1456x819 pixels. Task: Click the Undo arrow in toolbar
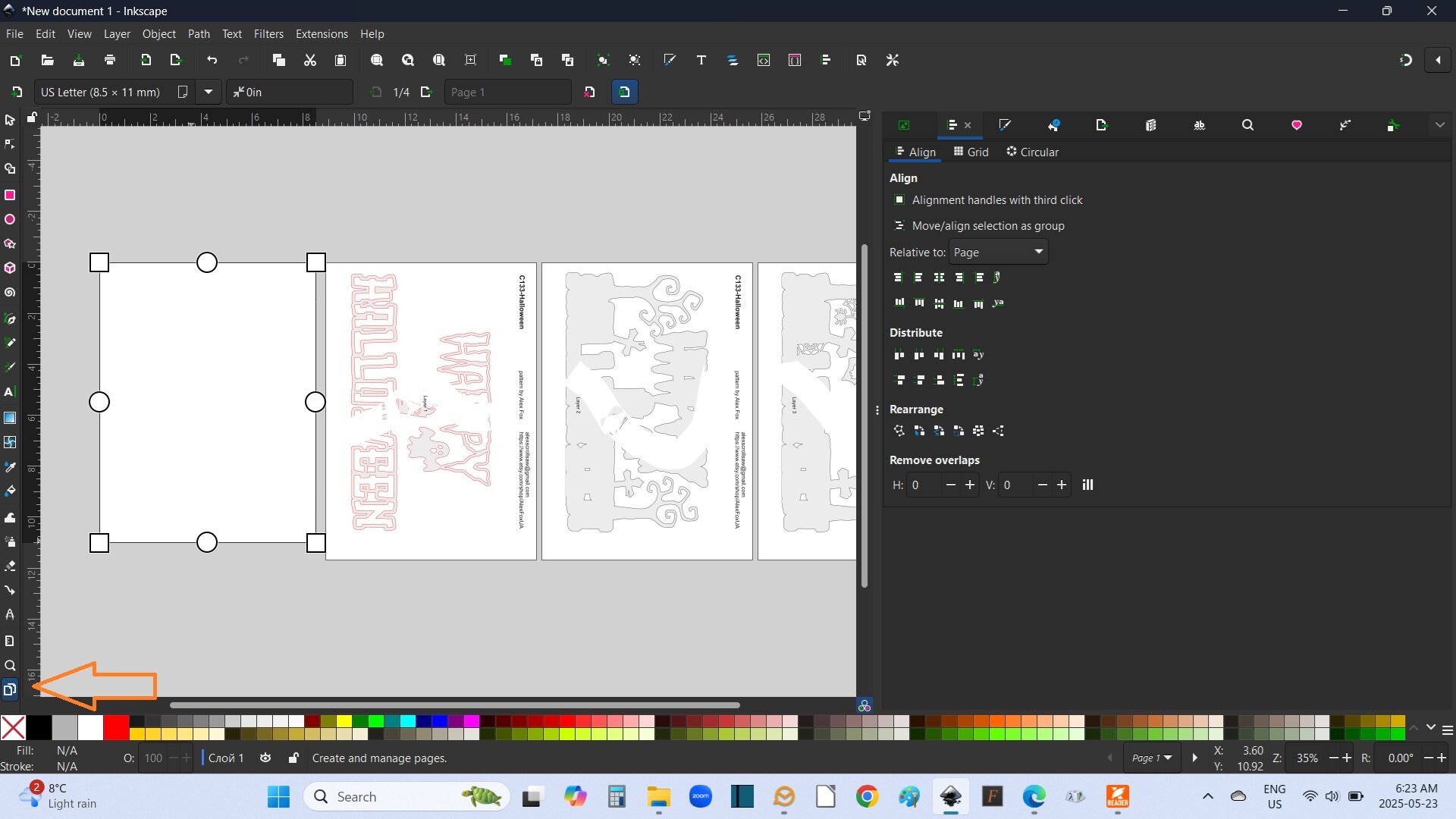coord(212,60)
